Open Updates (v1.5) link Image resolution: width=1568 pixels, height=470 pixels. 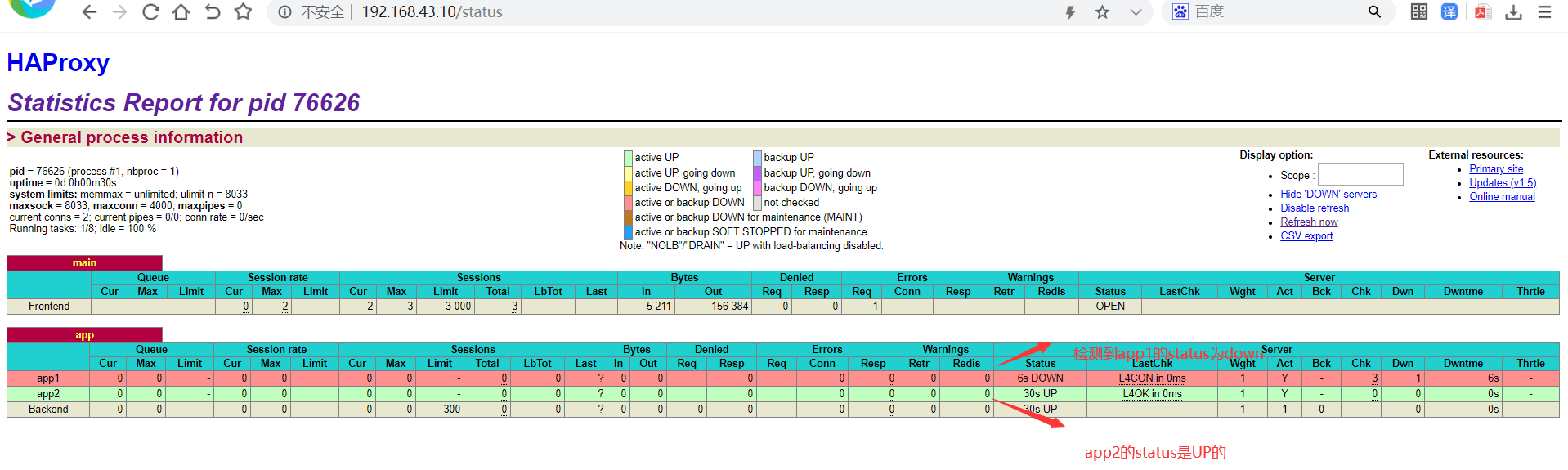(1503, 183)
